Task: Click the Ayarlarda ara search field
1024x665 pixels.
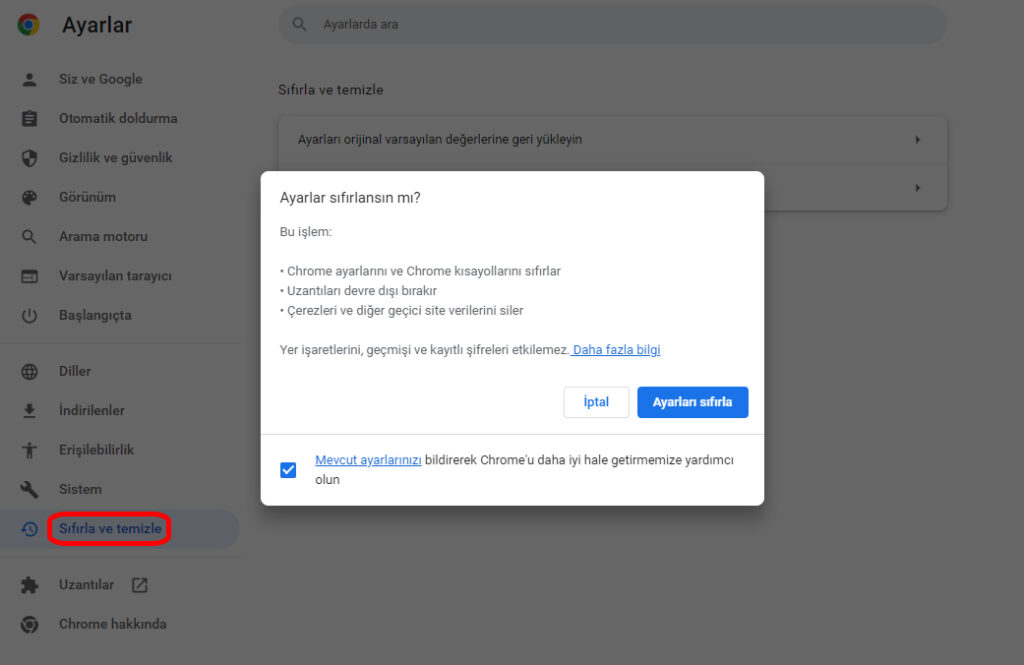Action: tap(613, 25)
